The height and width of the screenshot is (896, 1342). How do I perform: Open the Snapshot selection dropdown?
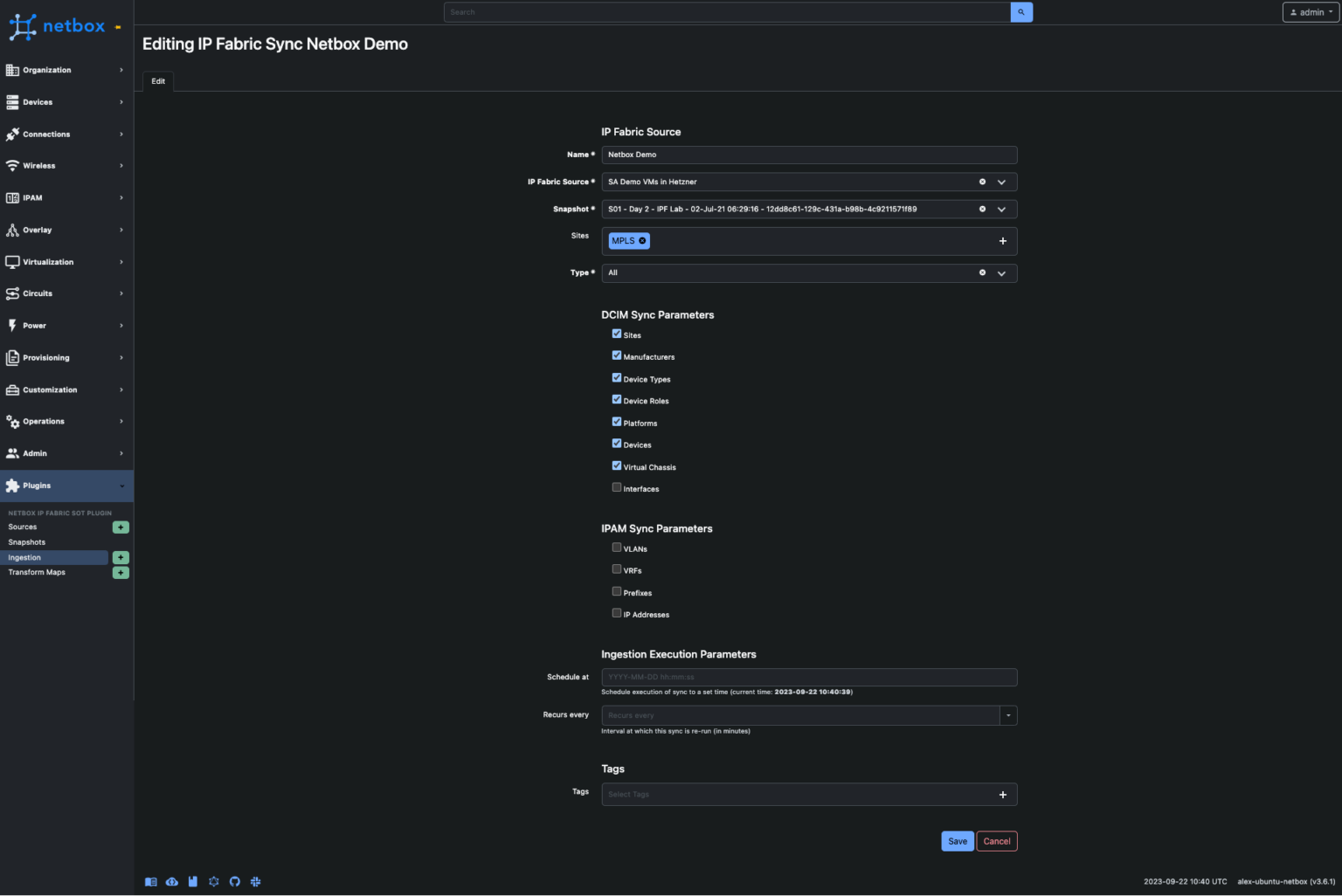(x=1001, y=209)
